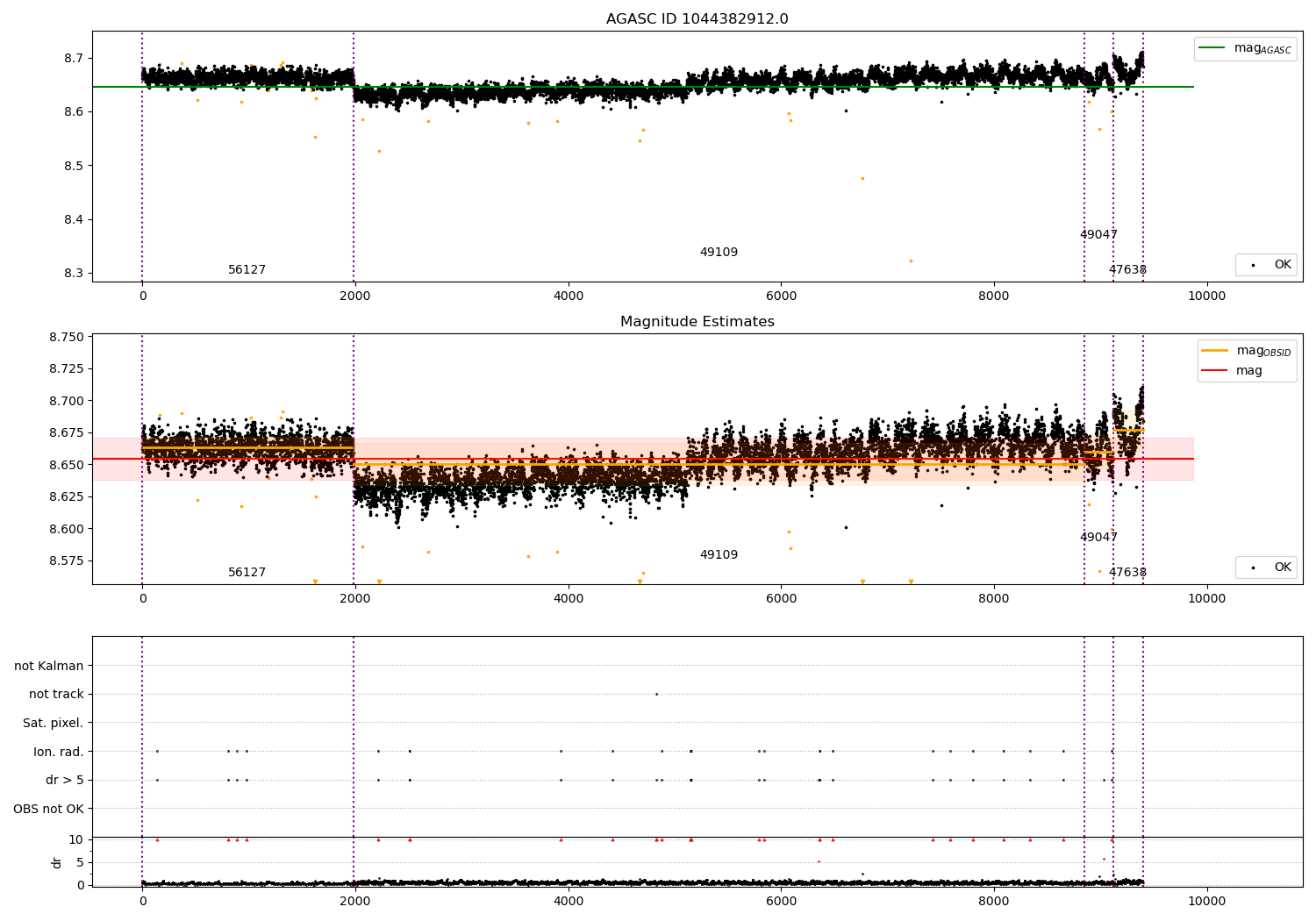Click the '49109' annotation in the top plot
Image resolution: width=1316 pixels, height=921 pixels.
tap(719, 253)
